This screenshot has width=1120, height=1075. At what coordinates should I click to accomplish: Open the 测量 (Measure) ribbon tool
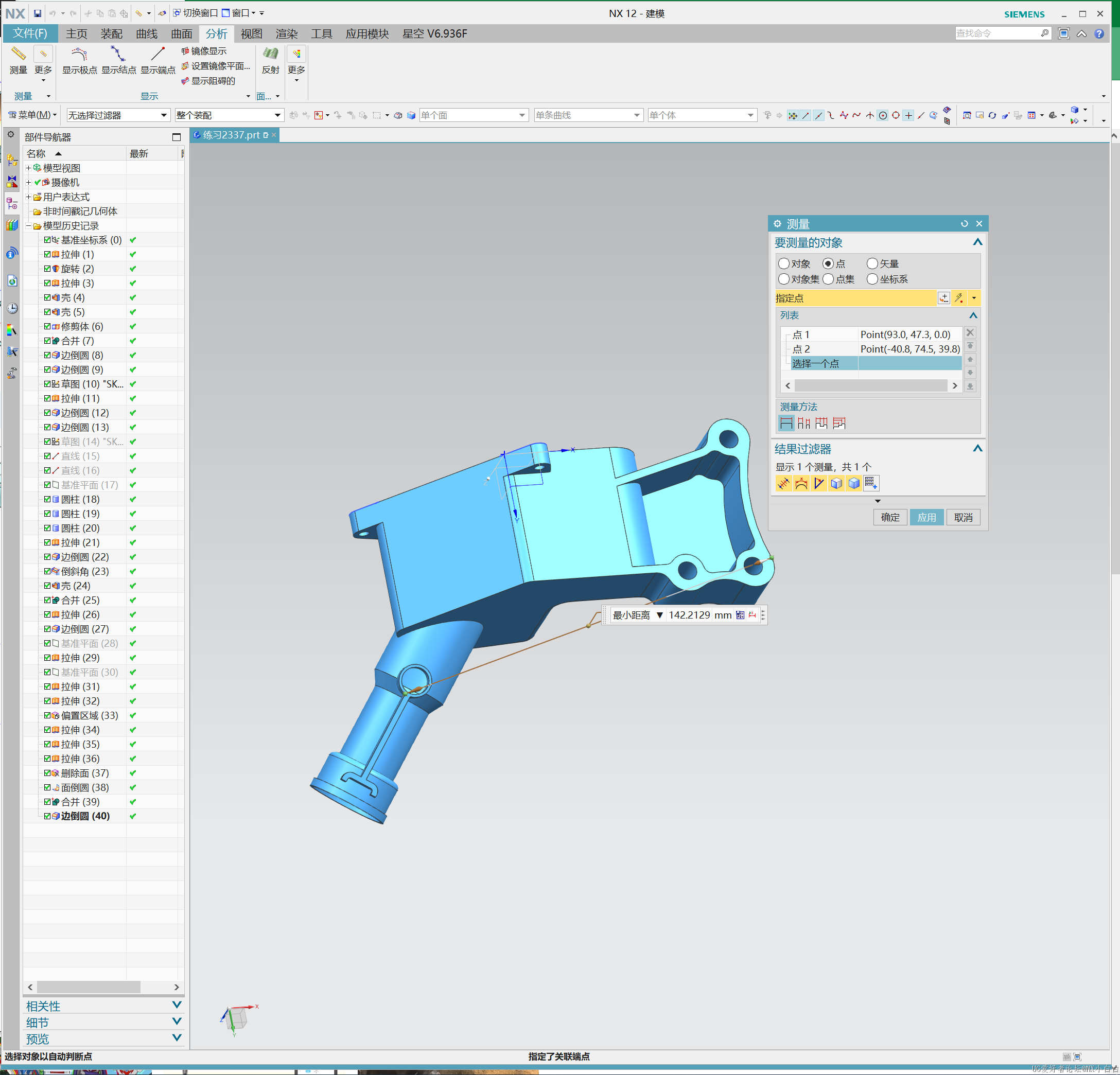pos(19,61)
